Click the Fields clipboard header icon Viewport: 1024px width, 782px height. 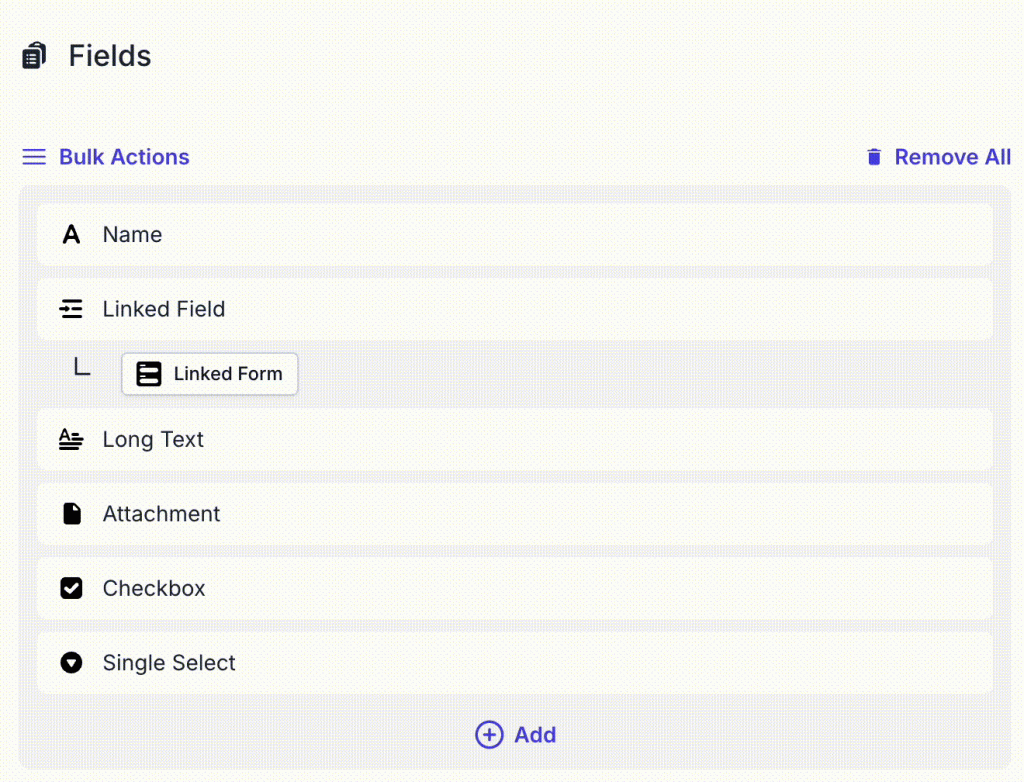pos(35,56)
